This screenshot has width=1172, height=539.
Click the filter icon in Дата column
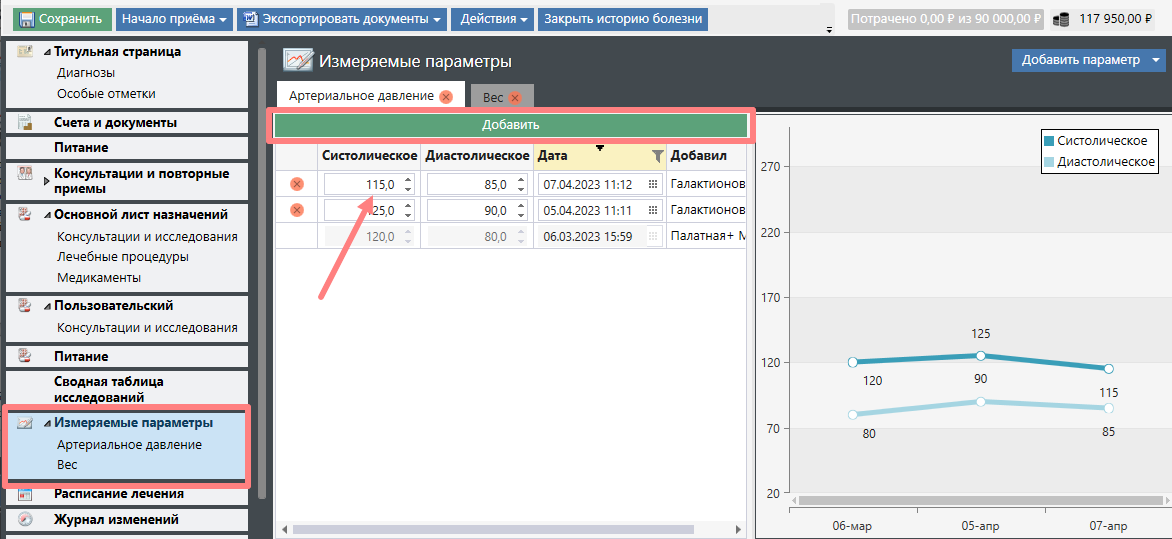657,156
